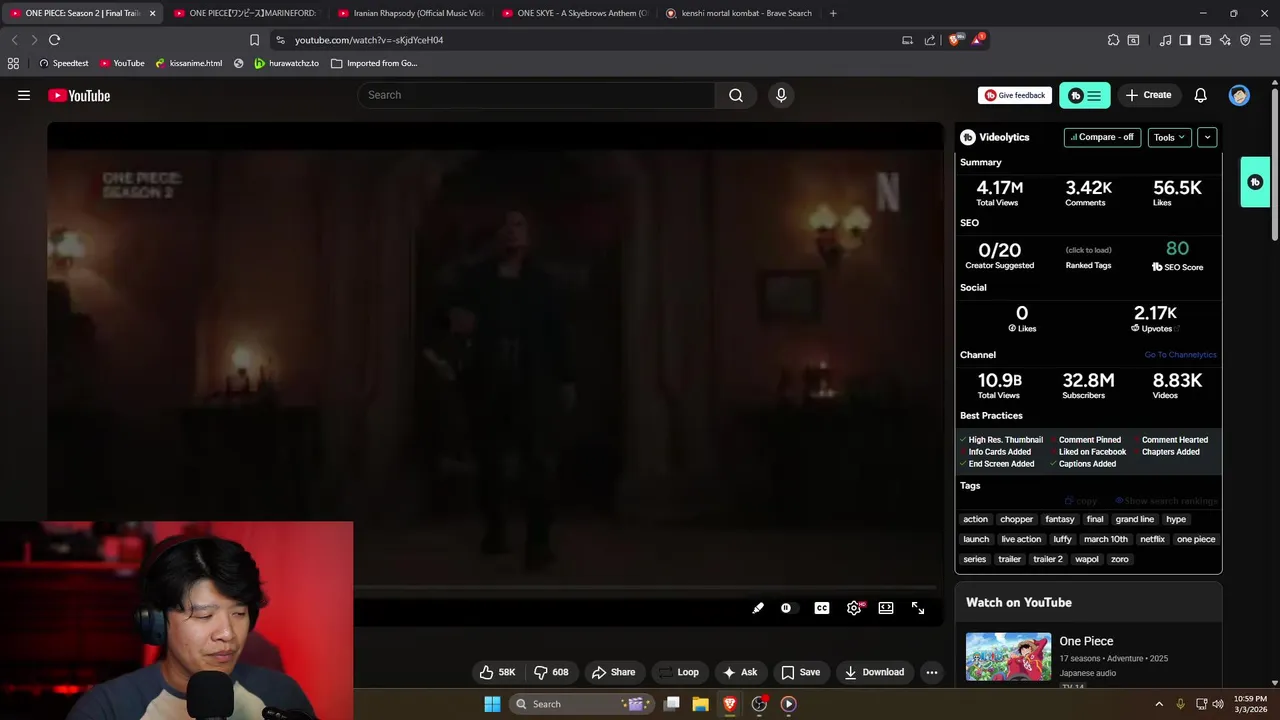Screen dimensions: 1280x720
Task: Ask about this video
Action: click(740, 672)
